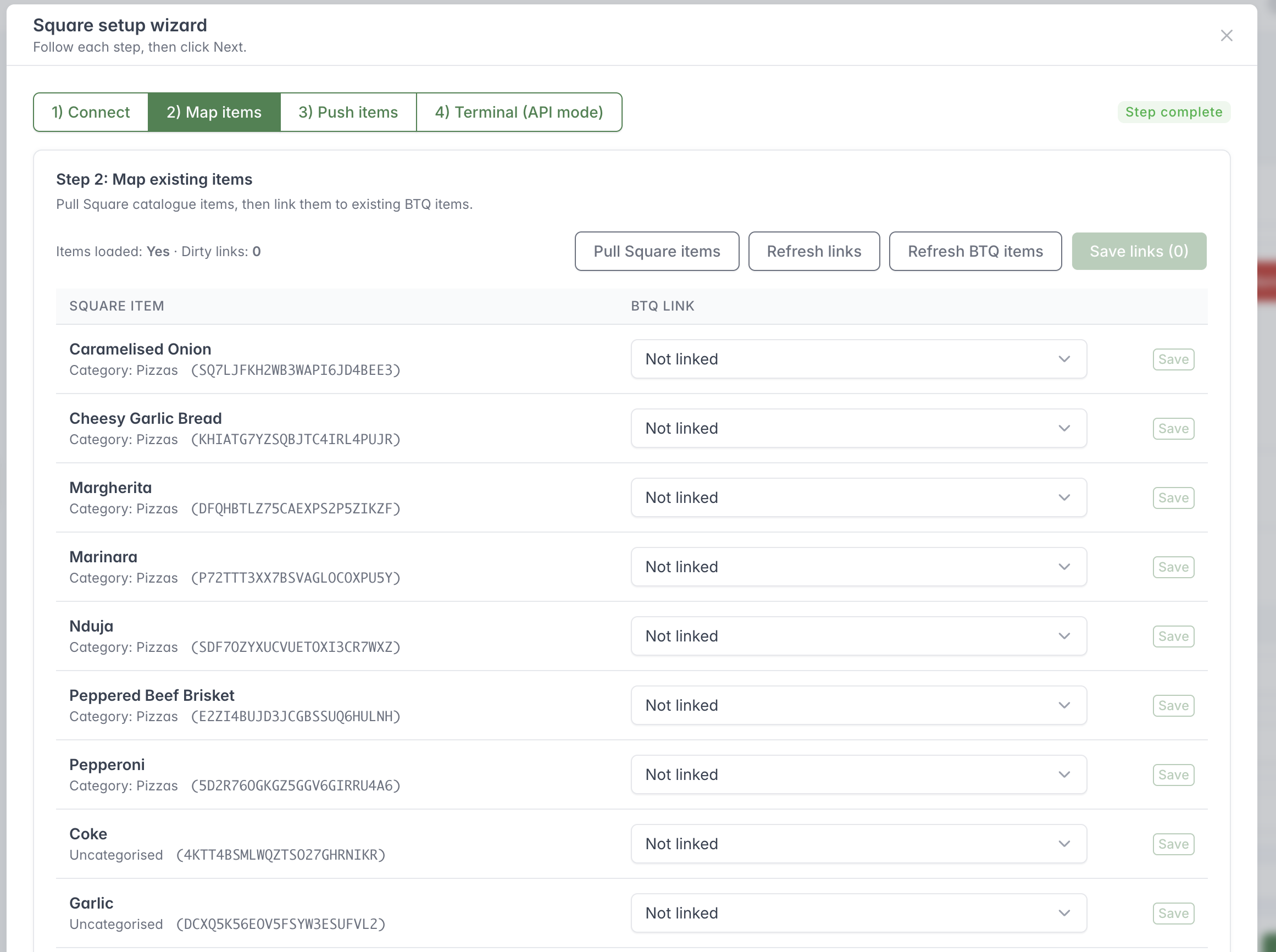The height and width of the screenshot is (952, 1276).
Task: Open the BTQ link dropdown for Nduja
Action: tap(858, 635)
